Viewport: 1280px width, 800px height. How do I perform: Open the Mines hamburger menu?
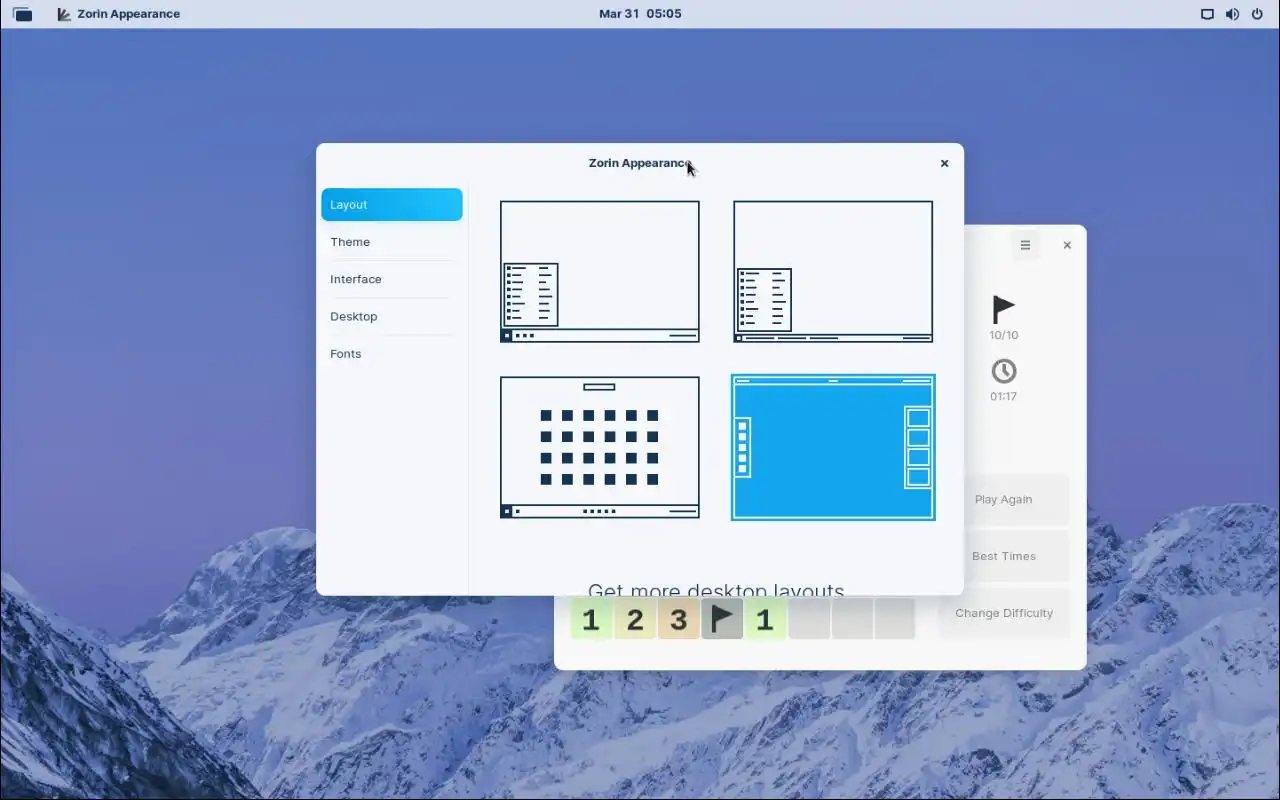click(x=1025, y=245)
